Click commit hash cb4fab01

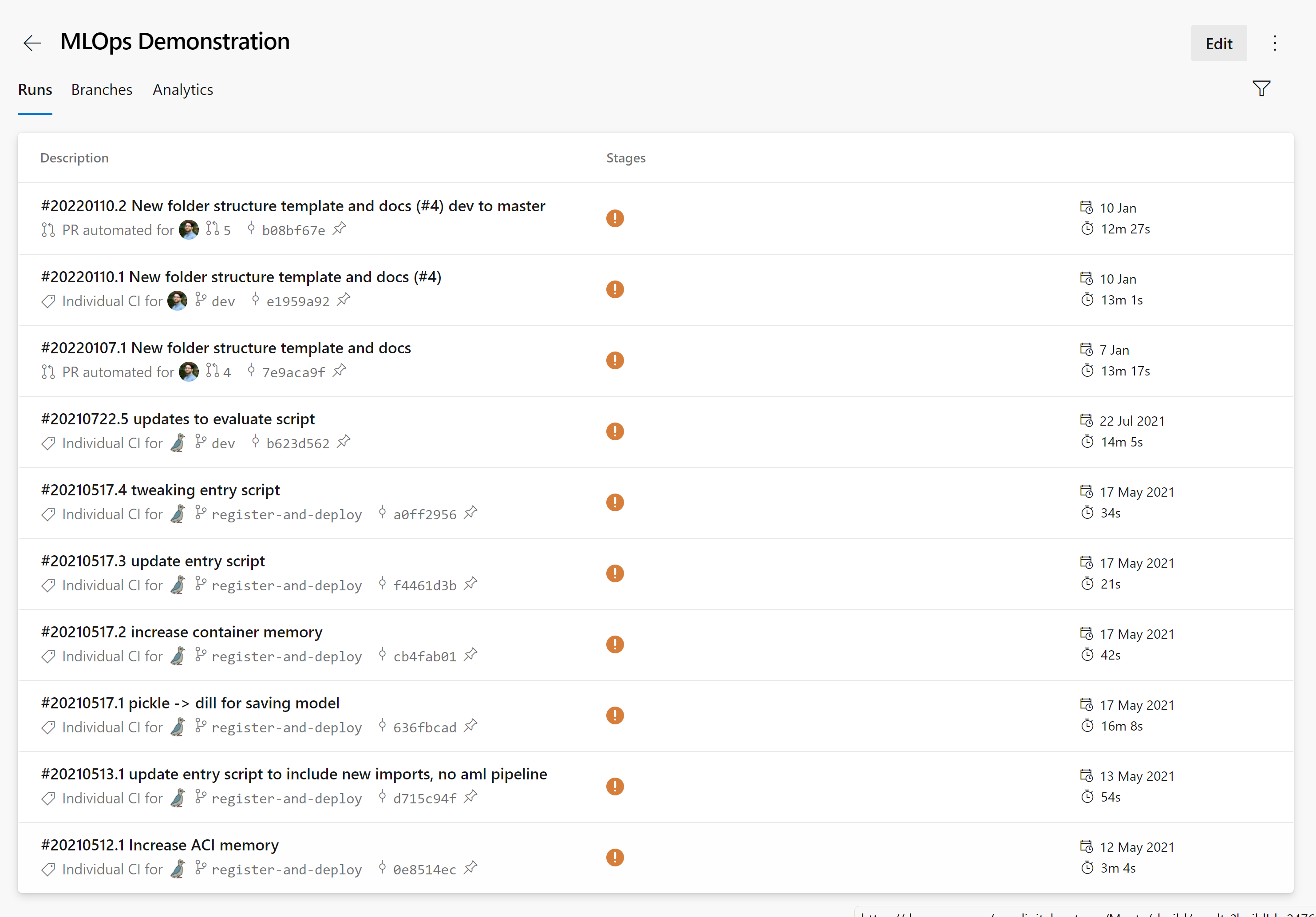click(x=425, y=657)
